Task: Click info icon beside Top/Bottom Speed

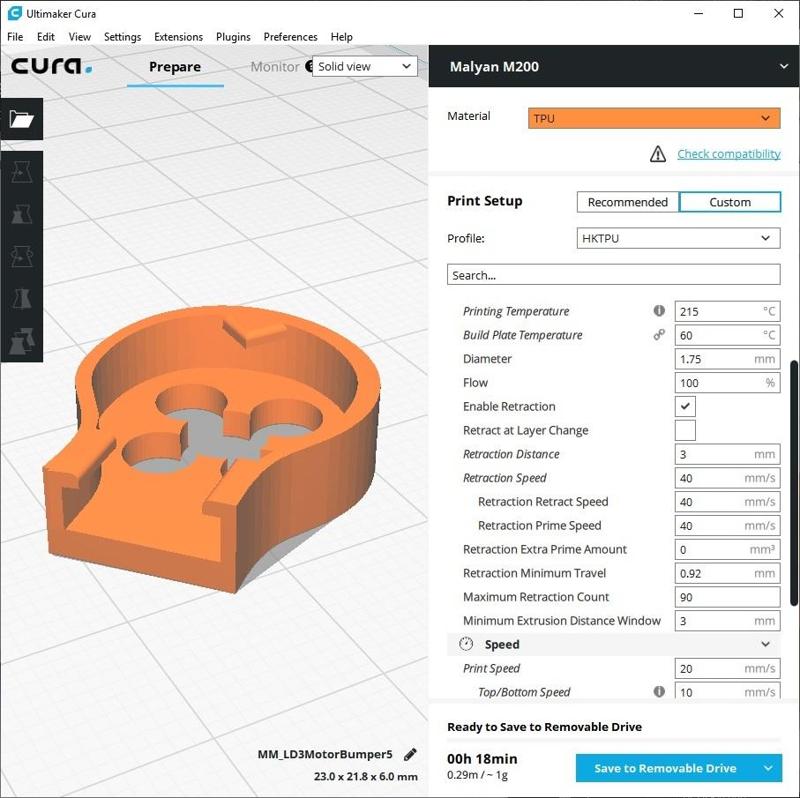Action: (x=659, y=691)
